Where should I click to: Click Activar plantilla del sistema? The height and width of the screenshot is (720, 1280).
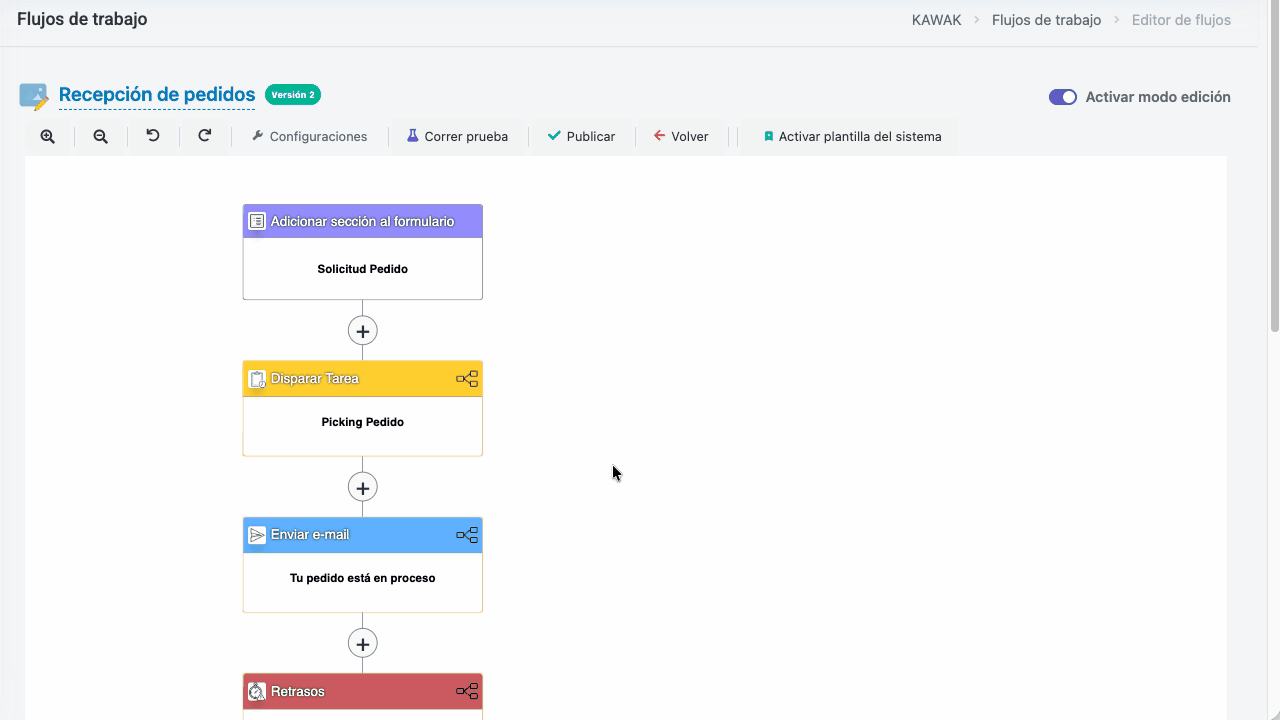852,136
